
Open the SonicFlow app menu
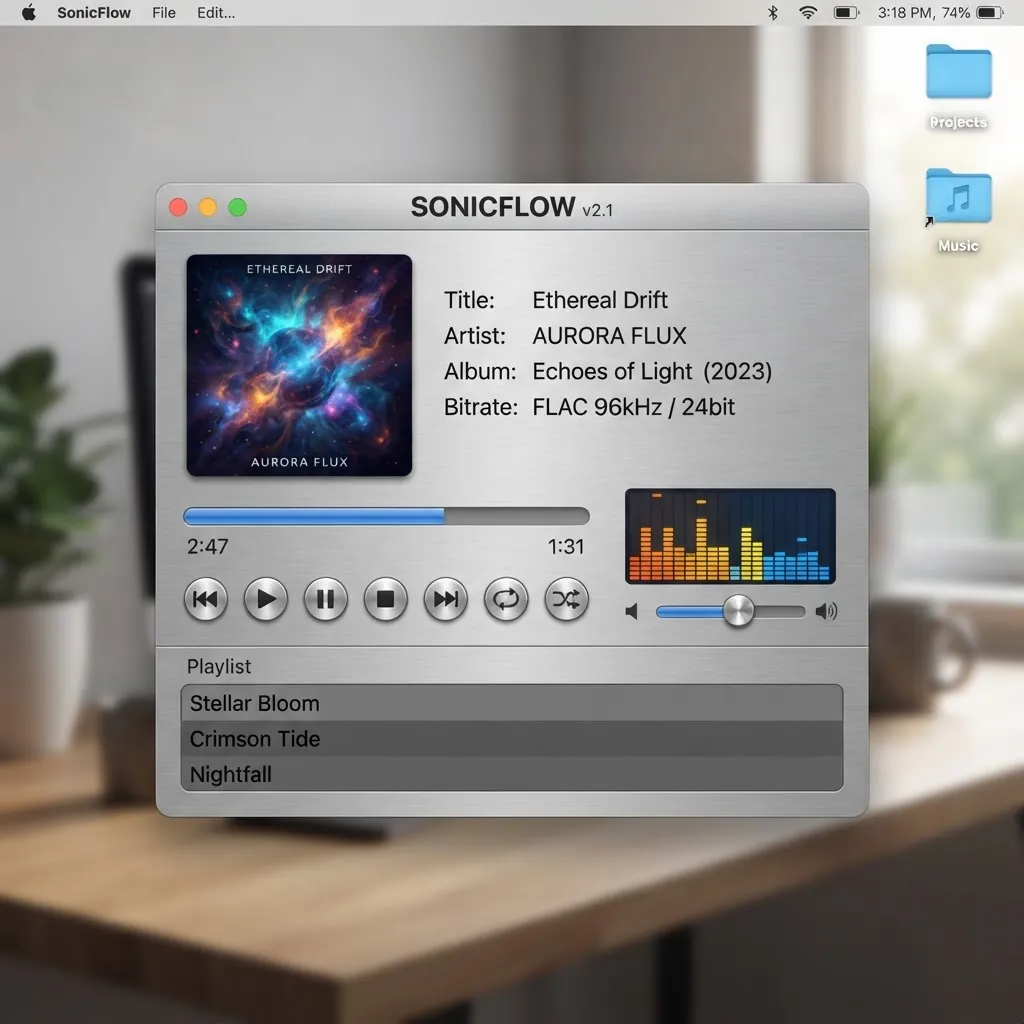[x=94, y=13]
